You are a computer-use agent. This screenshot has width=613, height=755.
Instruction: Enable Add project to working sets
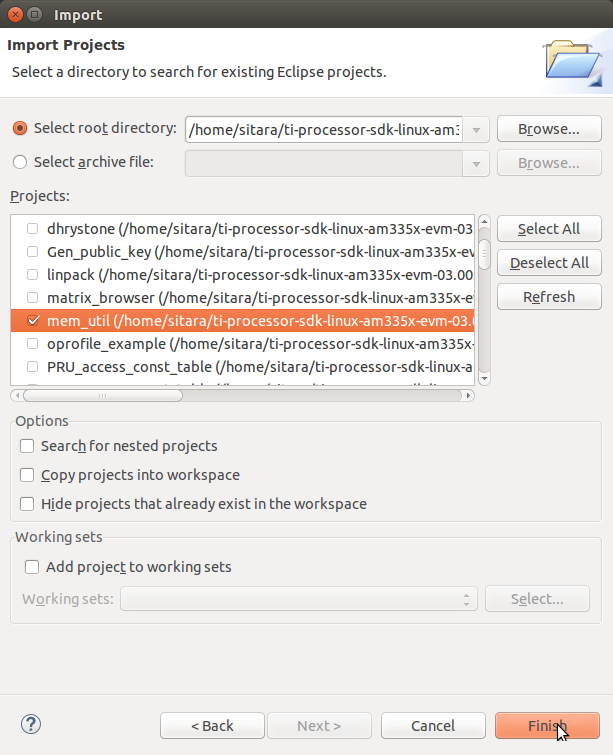[33, 567]
